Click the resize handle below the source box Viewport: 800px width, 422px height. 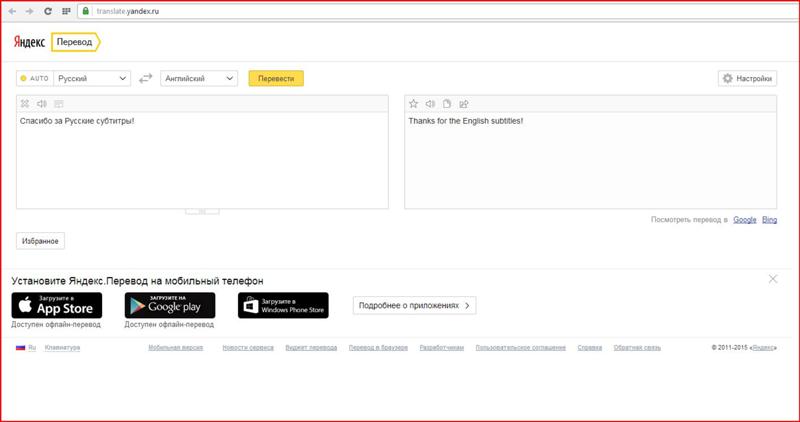203,211
